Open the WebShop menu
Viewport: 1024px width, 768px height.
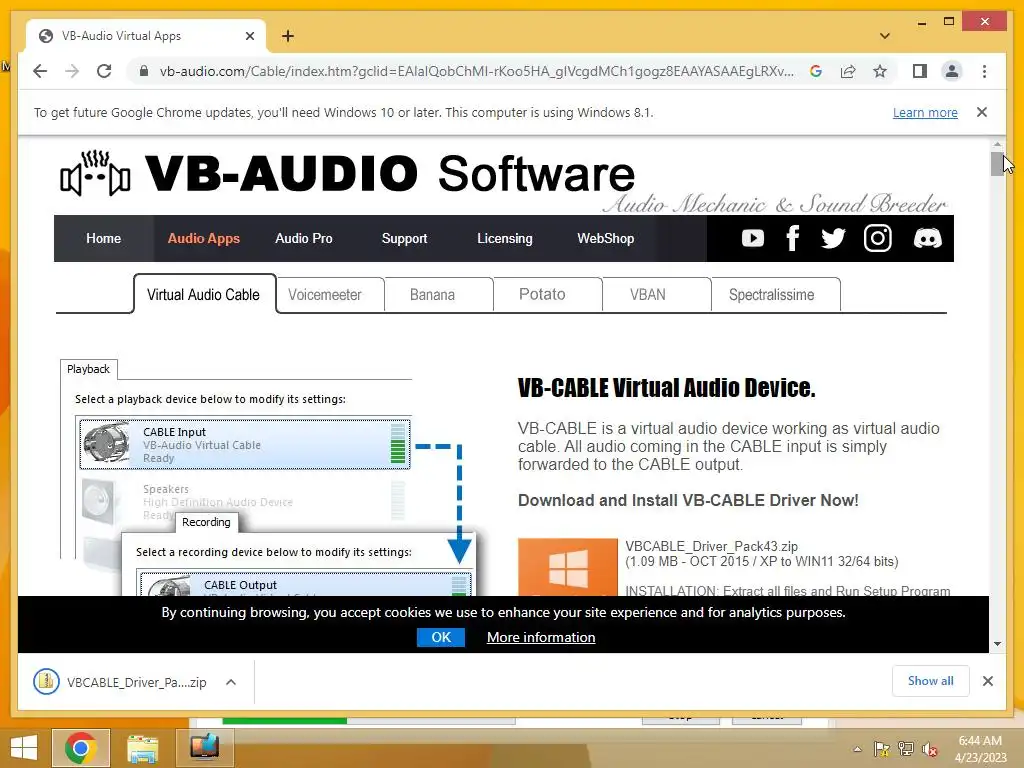(x=605, y=238)
